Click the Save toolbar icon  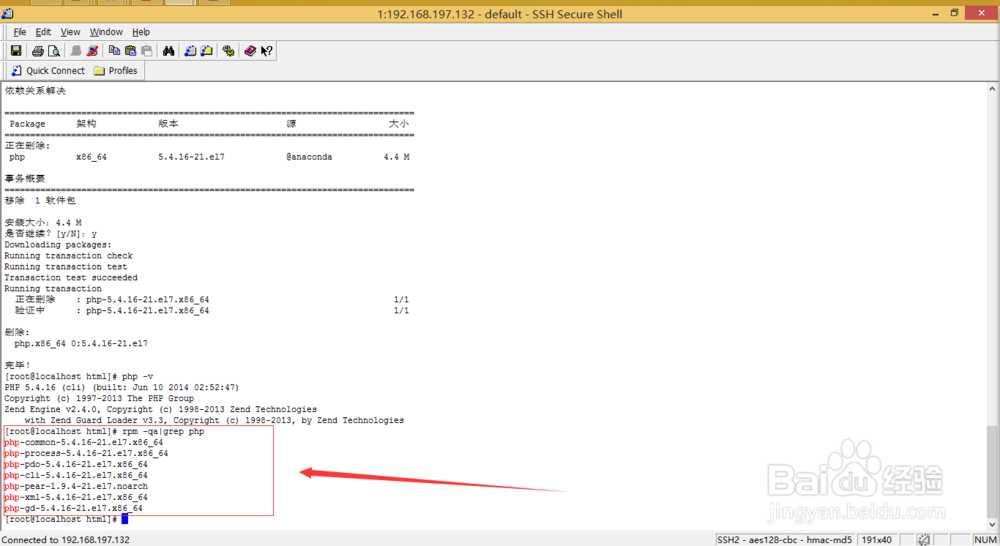[16, 51]
